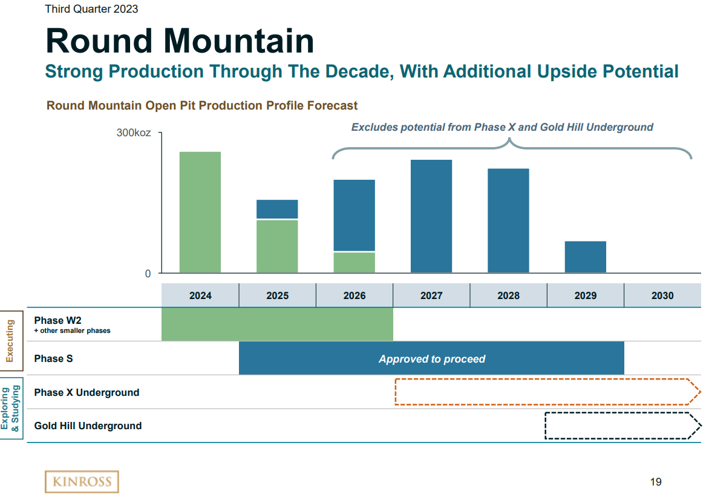Screen dimensions: 709x500
Task: Click the 2029 blue production bar
Action: [585, 257]
